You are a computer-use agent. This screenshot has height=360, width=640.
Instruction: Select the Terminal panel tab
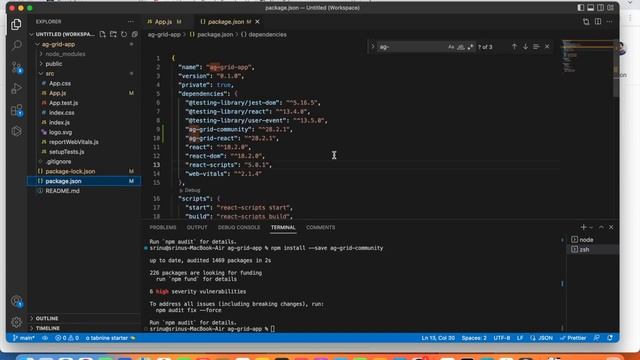click(283, 227)
